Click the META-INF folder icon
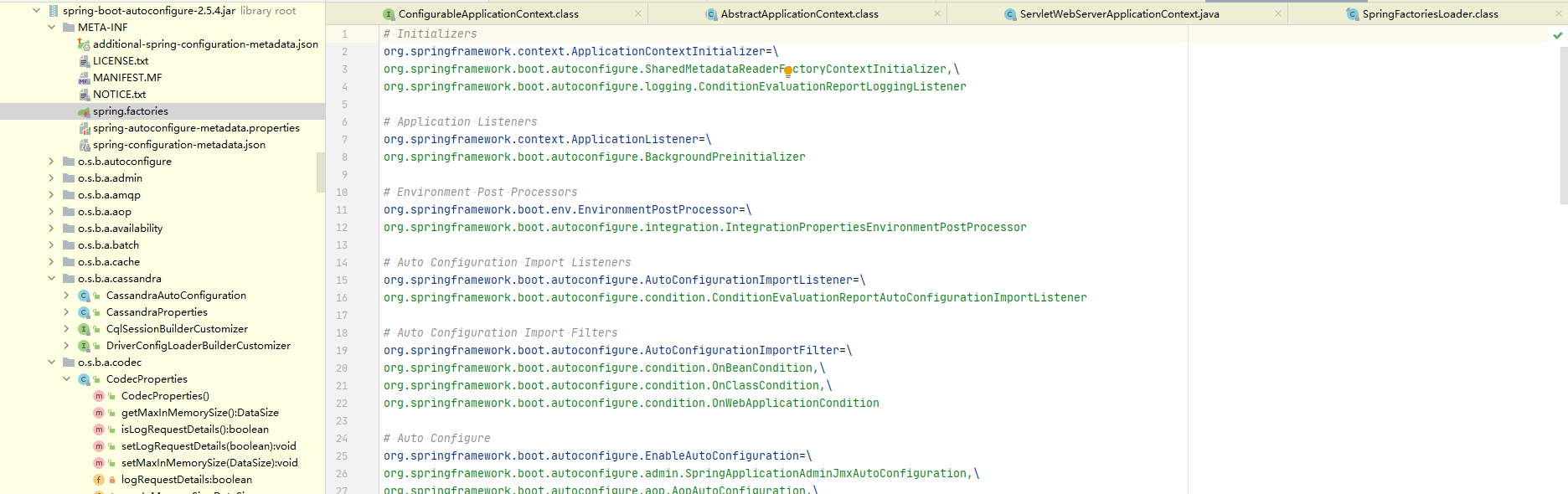1568x494 pixels. (x=69, y=28)
